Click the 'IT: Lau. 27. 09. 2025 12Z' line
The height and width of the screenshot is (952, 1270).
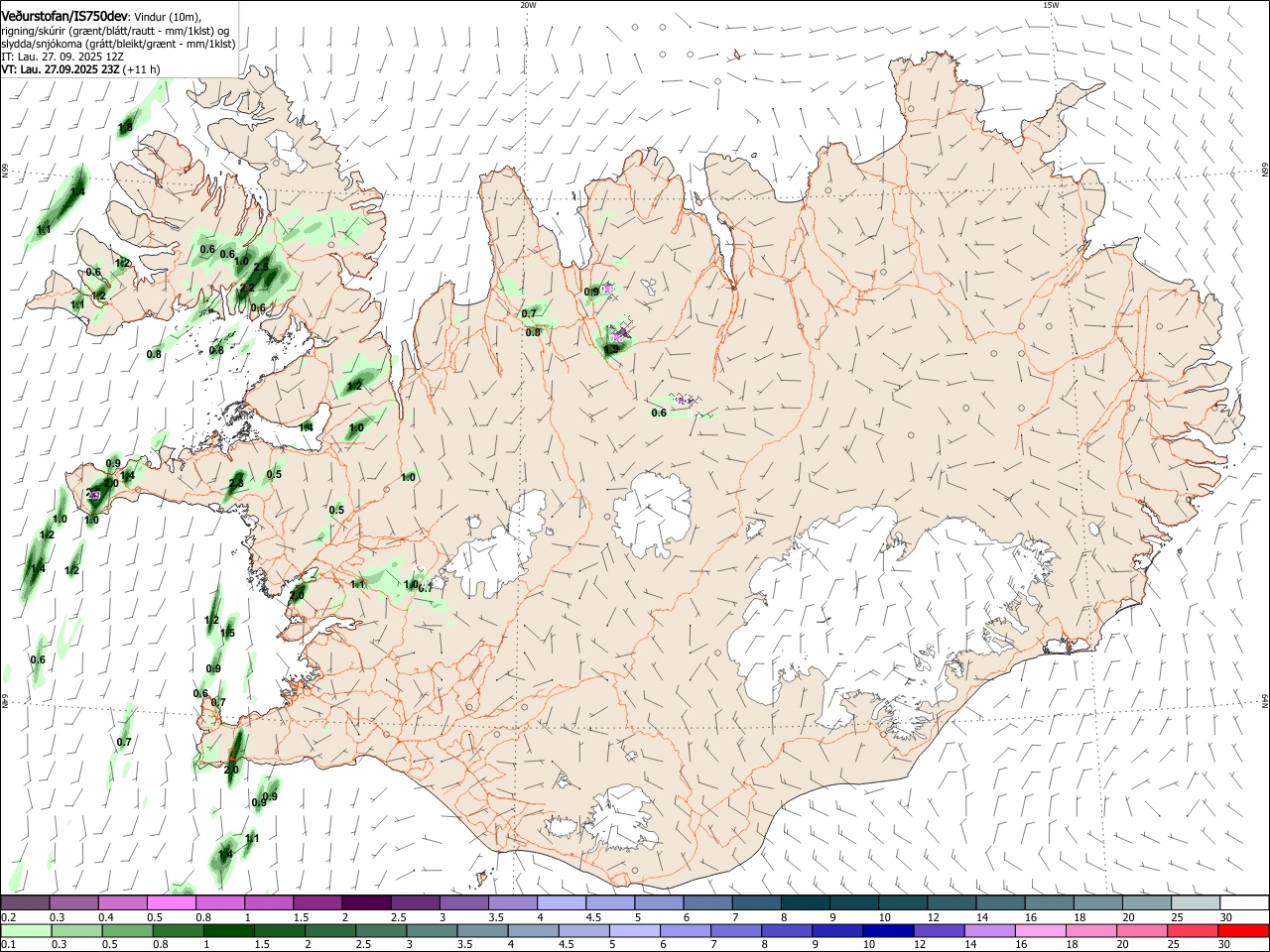pyautogui.click(x=63, y=57)
